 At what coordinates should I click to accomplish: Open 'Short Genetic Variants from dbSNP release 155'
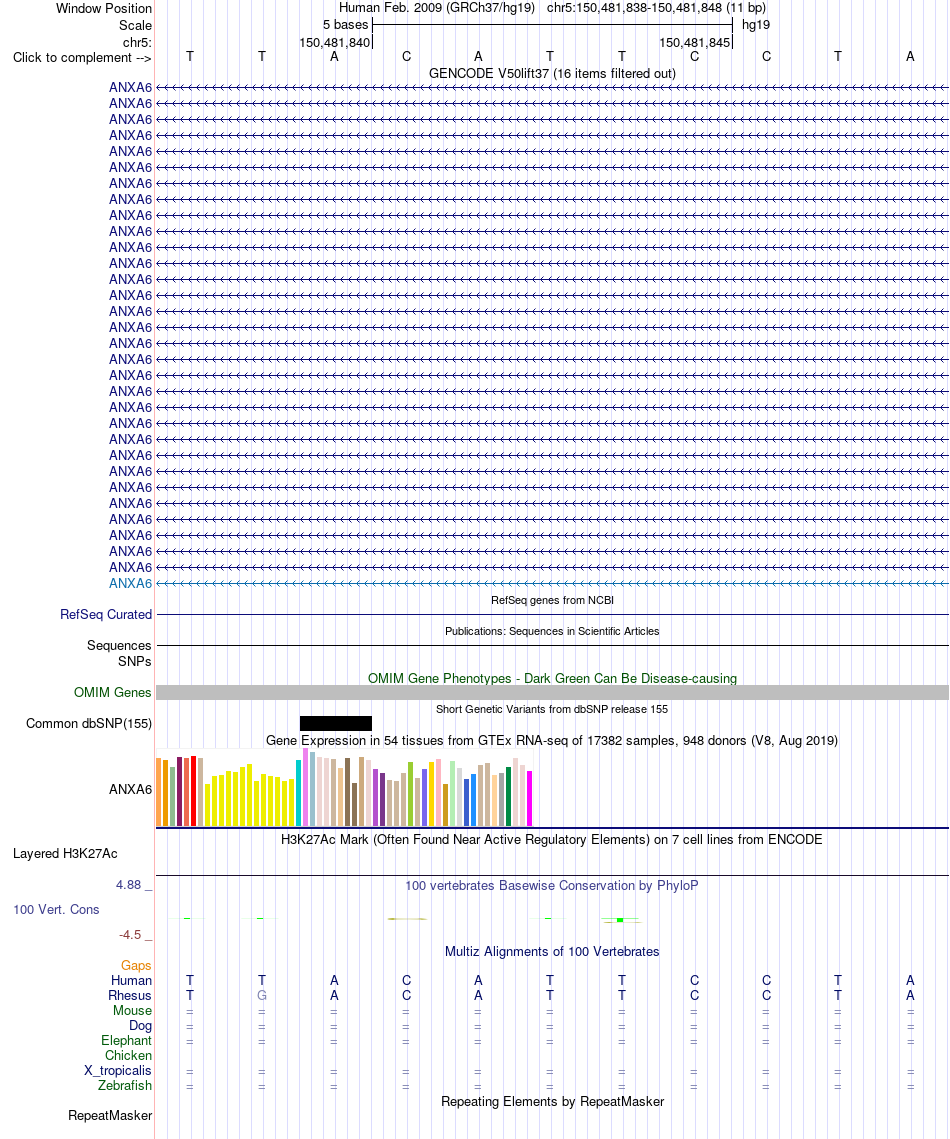click(552, 709)
